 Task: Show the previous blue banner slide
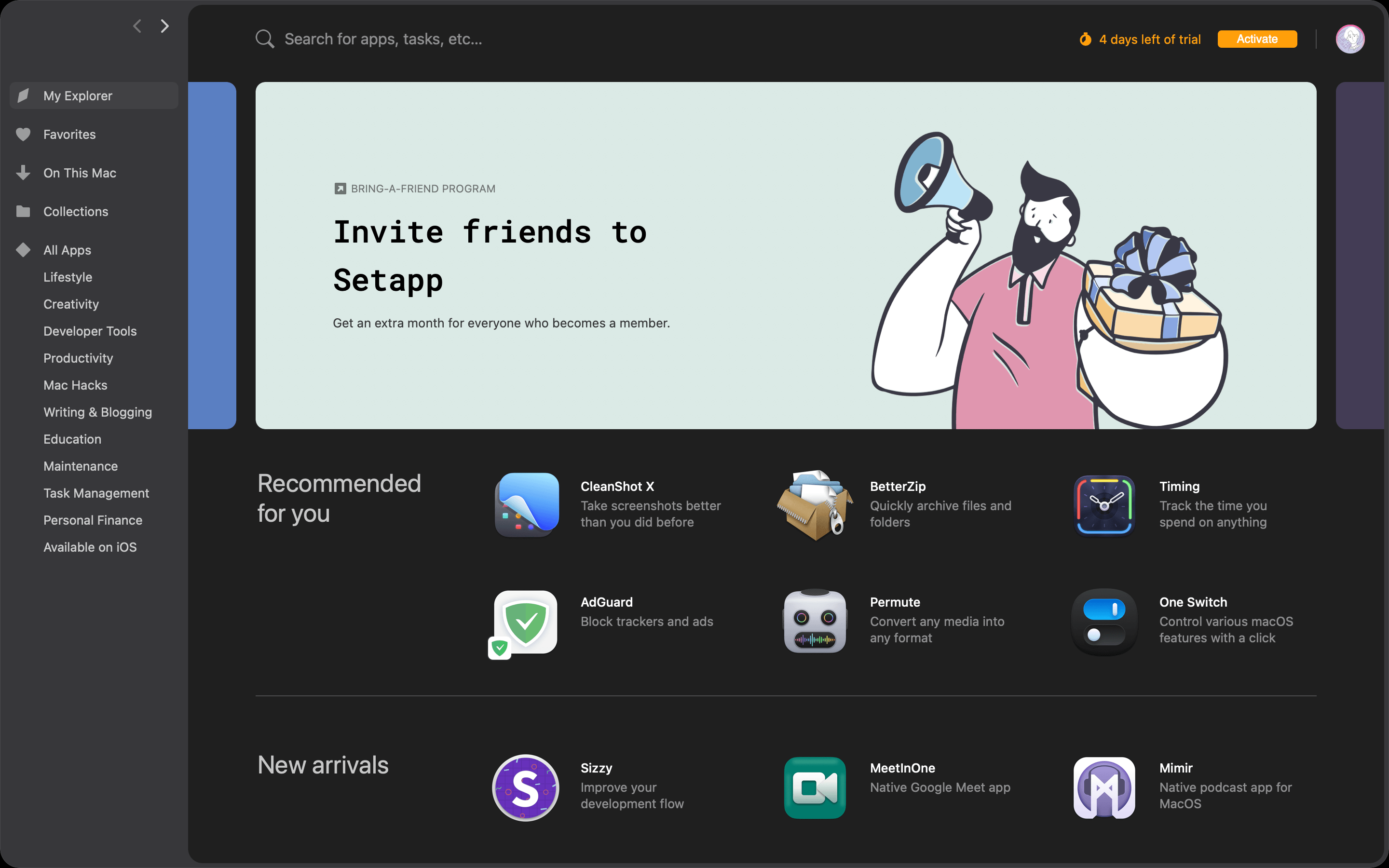pos(212,256)
